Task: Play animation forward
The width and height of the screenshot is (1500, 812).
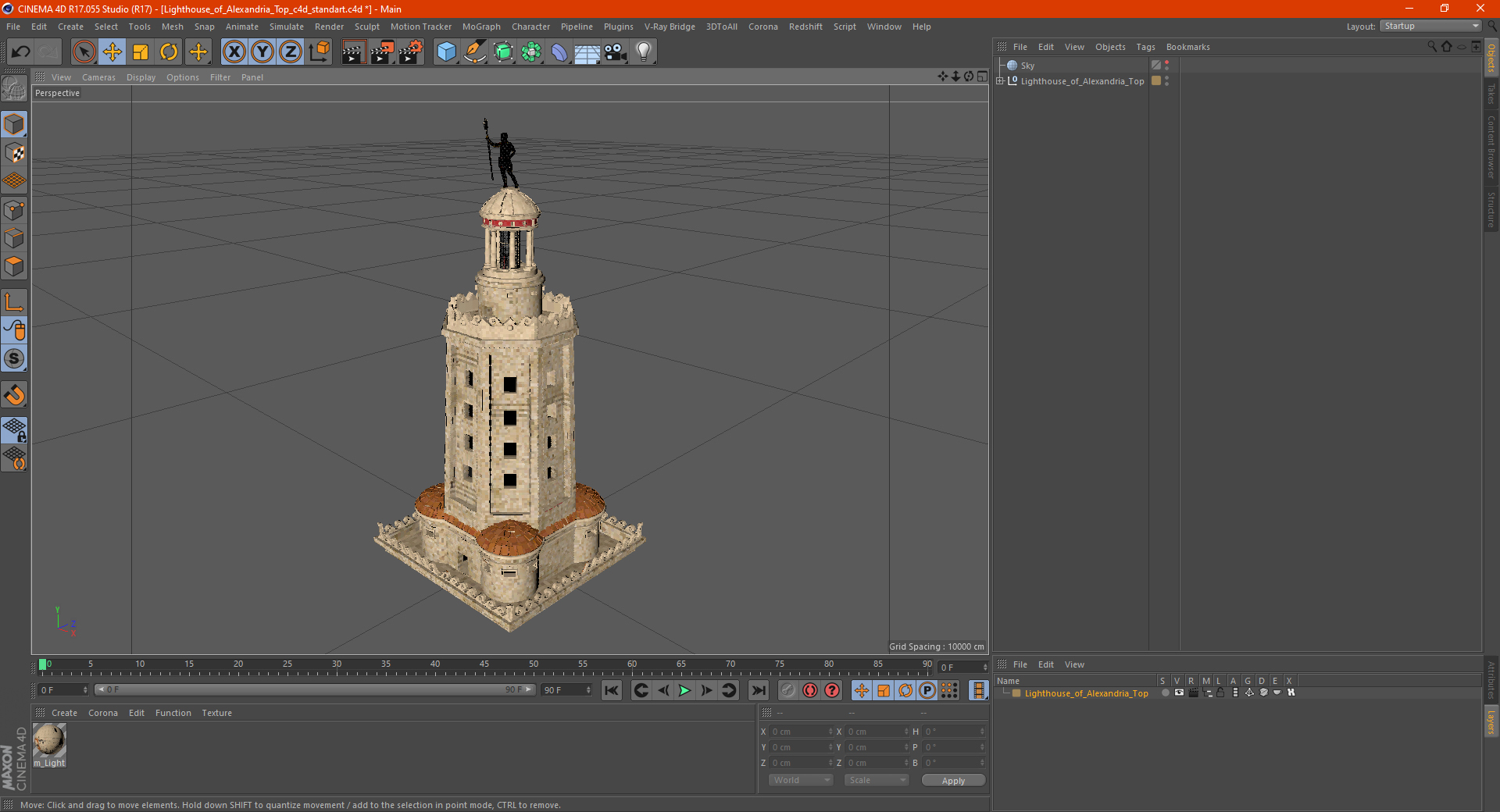Action: click(x=684, y=690)
